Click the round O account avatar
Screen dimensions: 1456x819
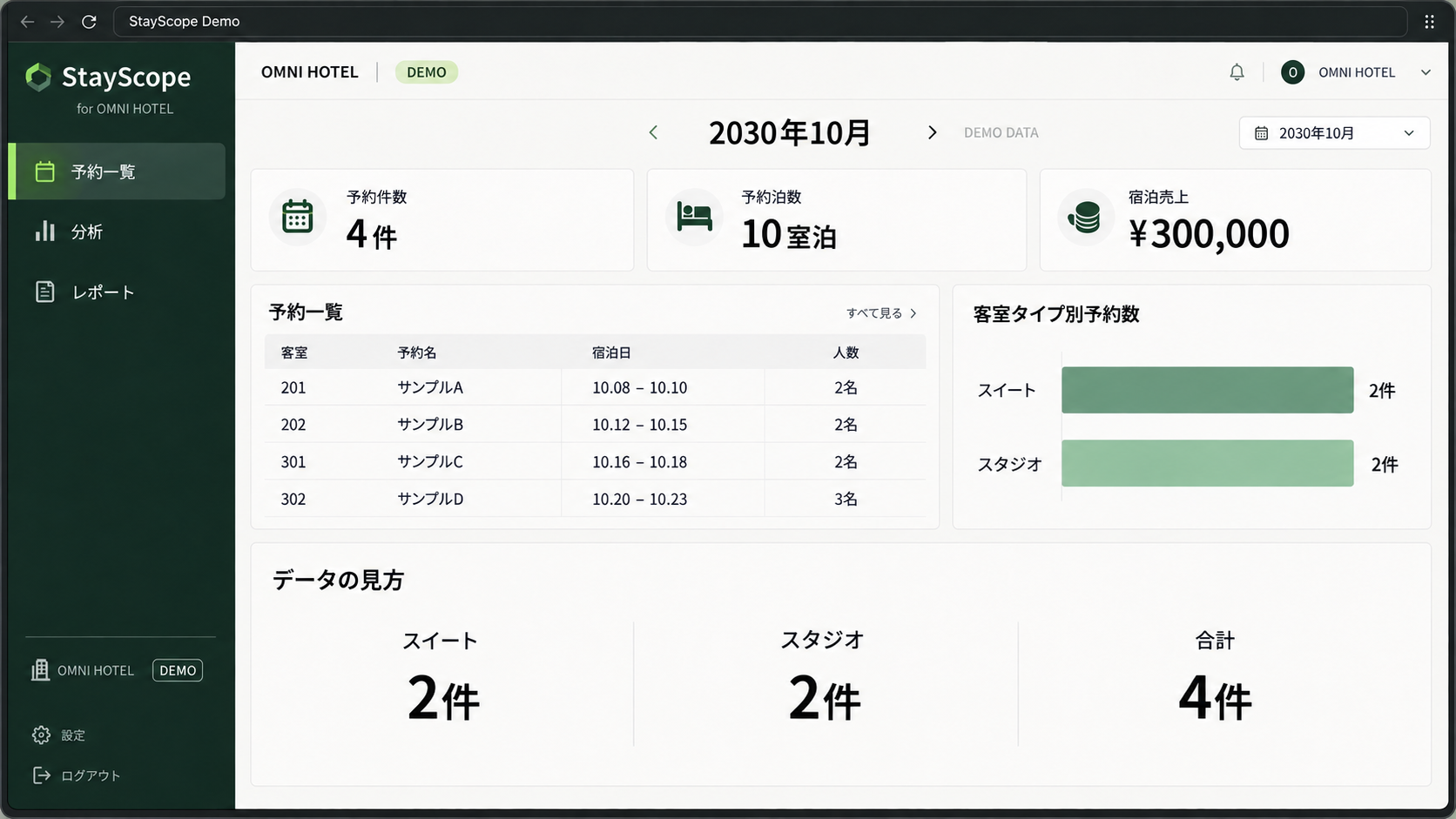pyautogui.click(x=1292, y=72)
